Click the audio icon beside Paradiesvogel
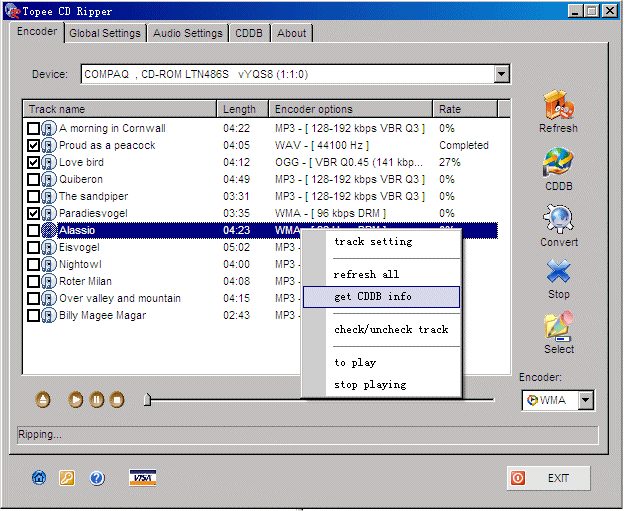Viewport: 625px width, 511px height. click(x=49, y=213)
